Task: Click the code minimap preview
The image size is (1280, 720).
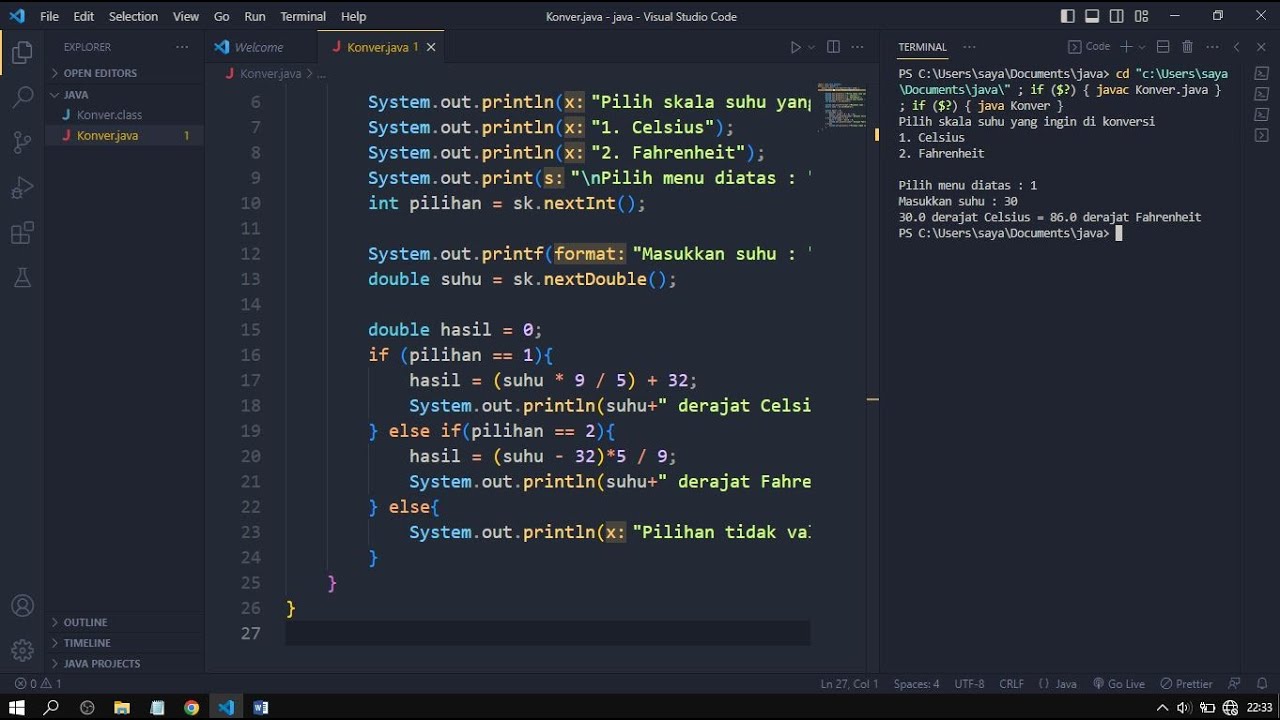Action: (x=841, y=106)
